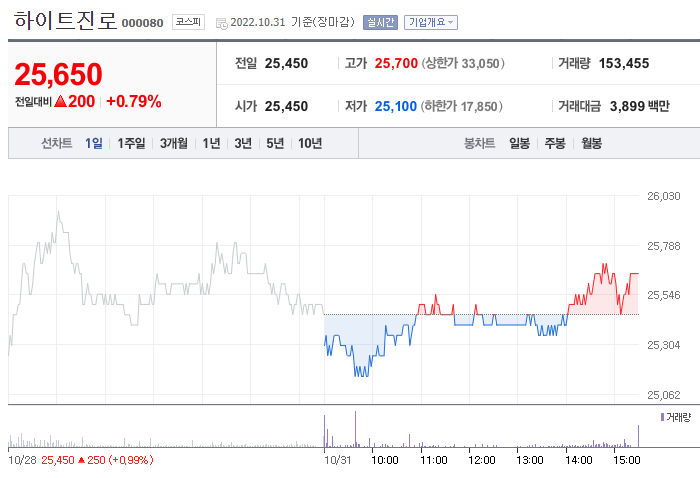Click the 25,304 y-axis label
Image resolution: width=700 pixels, height=478 pixels.
point(664,345)
